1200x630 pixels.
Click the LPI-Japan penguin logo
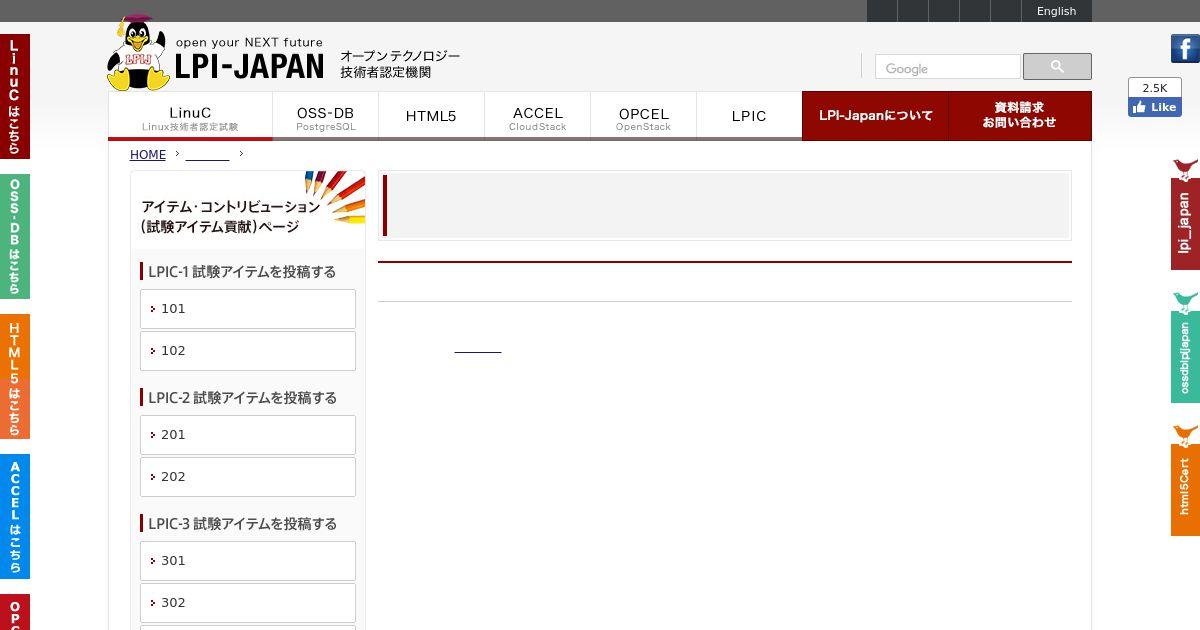[138, 54]
